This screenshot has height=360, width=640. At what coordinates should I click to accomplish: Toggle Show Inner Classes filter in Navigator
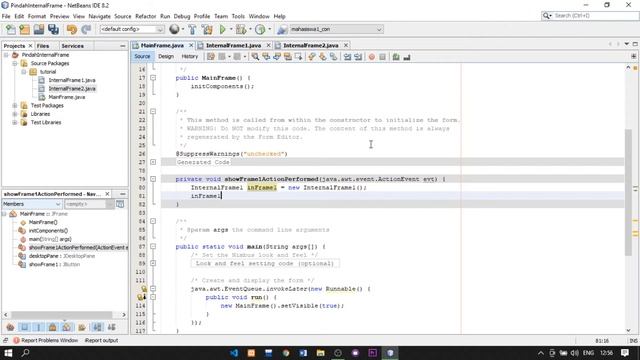(67, 327)
